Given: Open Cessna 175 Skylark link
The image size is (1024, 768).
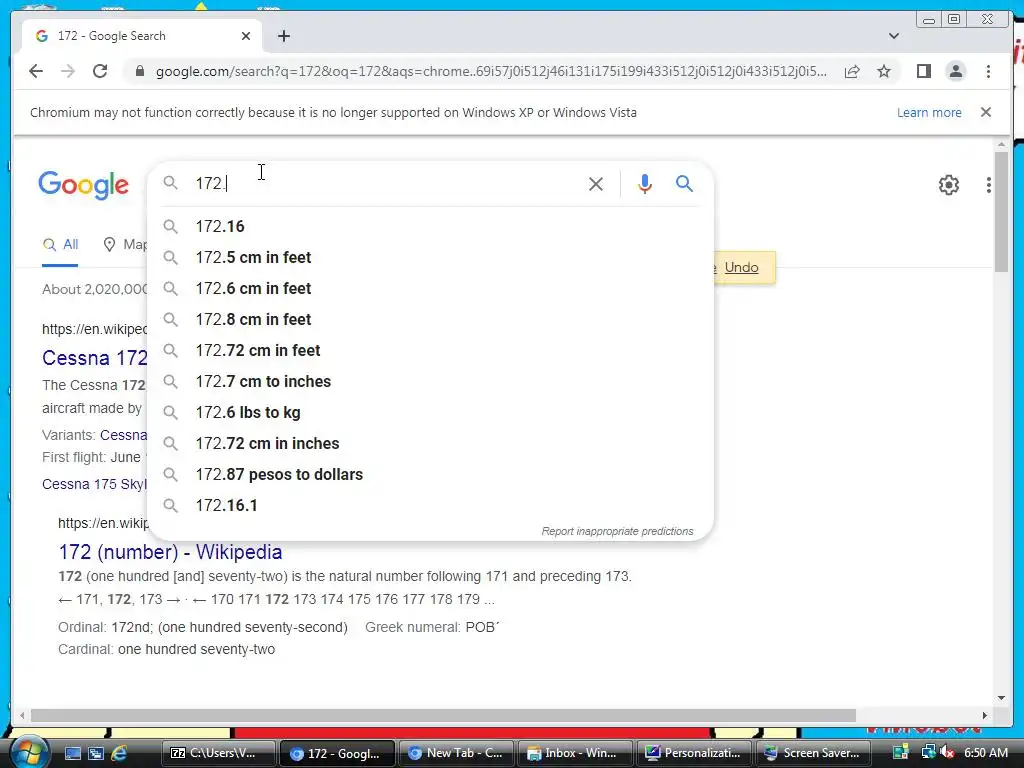Looking at the screenshot, I should click(95, 484).
